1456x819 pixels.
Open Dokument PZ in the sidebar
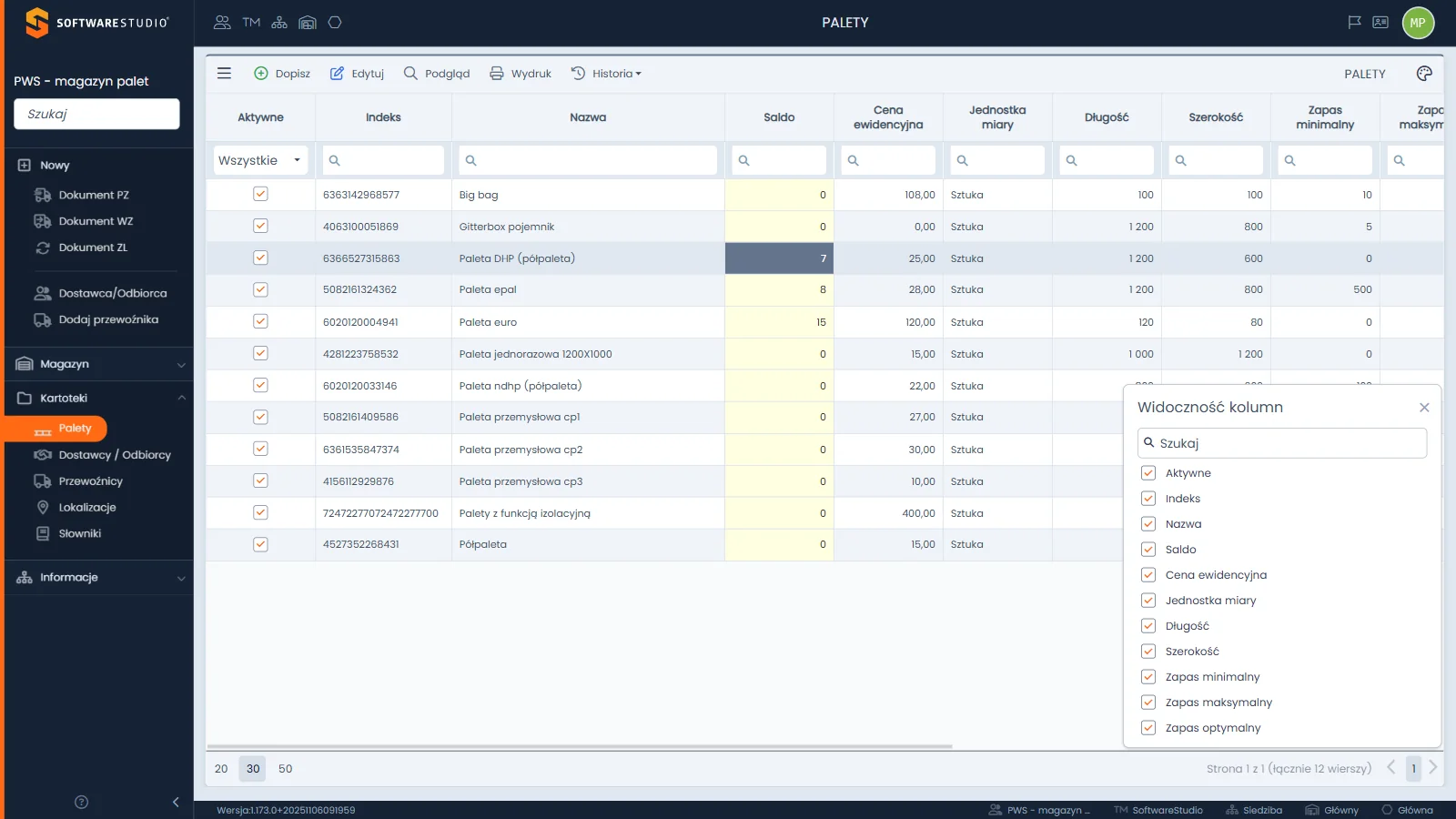click(94, 195)
